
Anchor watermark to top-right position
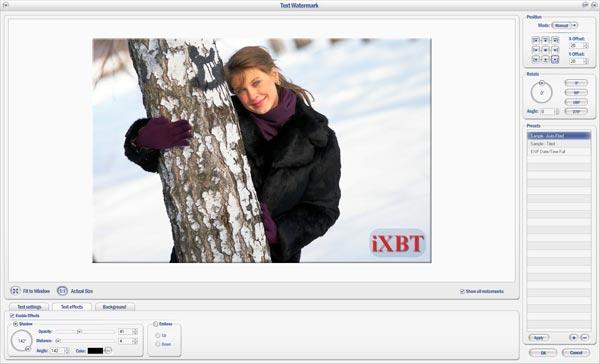[x=555, y=40]
